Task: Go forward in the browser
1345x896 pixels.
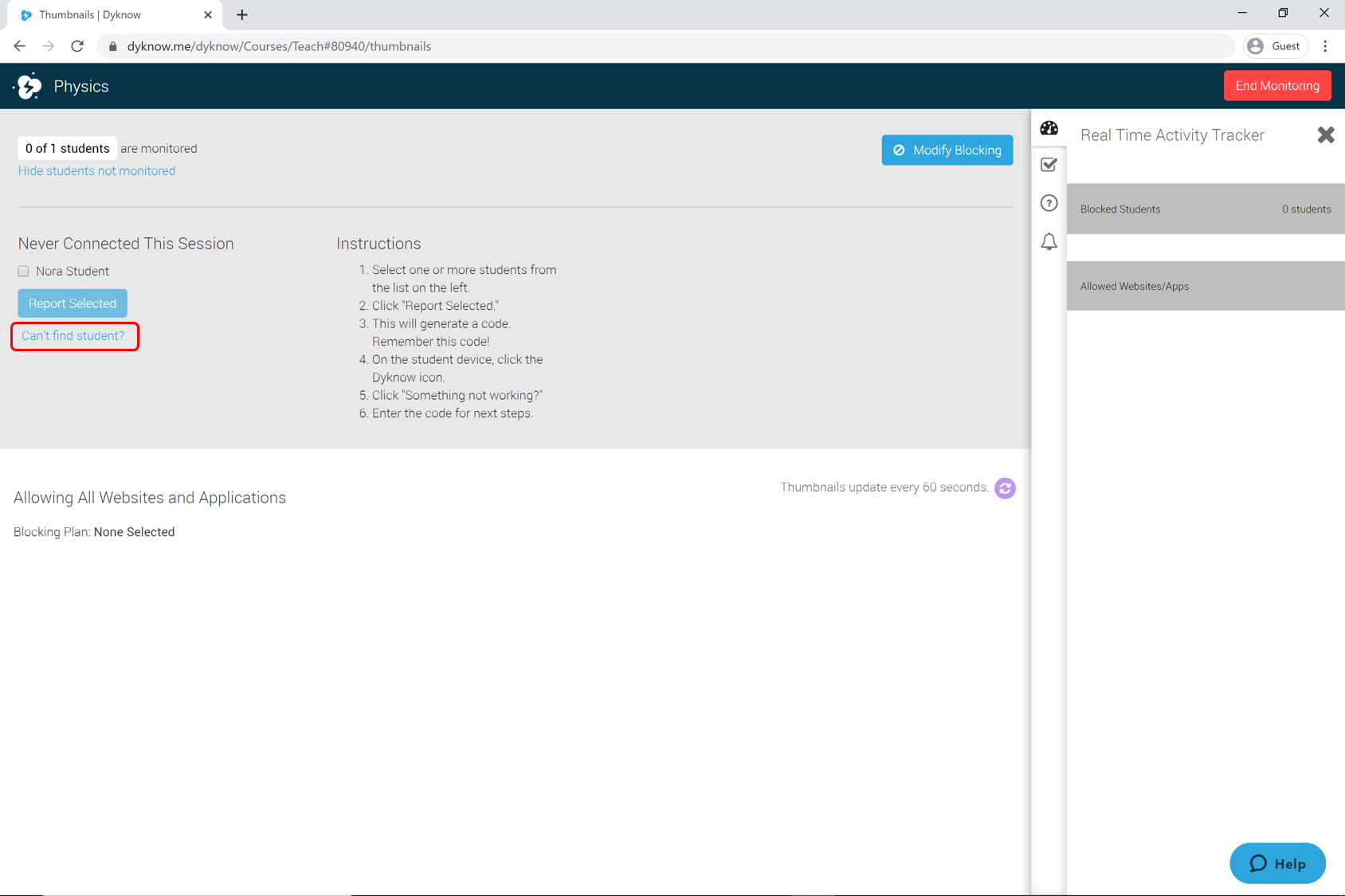Action: coord(49,46)
